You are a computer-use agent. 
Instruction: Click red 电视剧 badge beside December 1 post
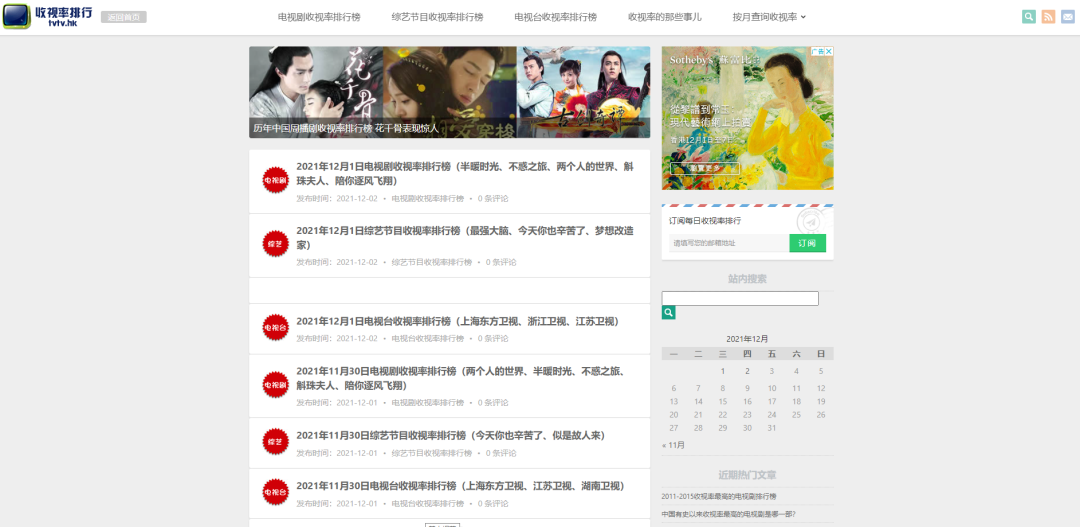tap(275, 180)
